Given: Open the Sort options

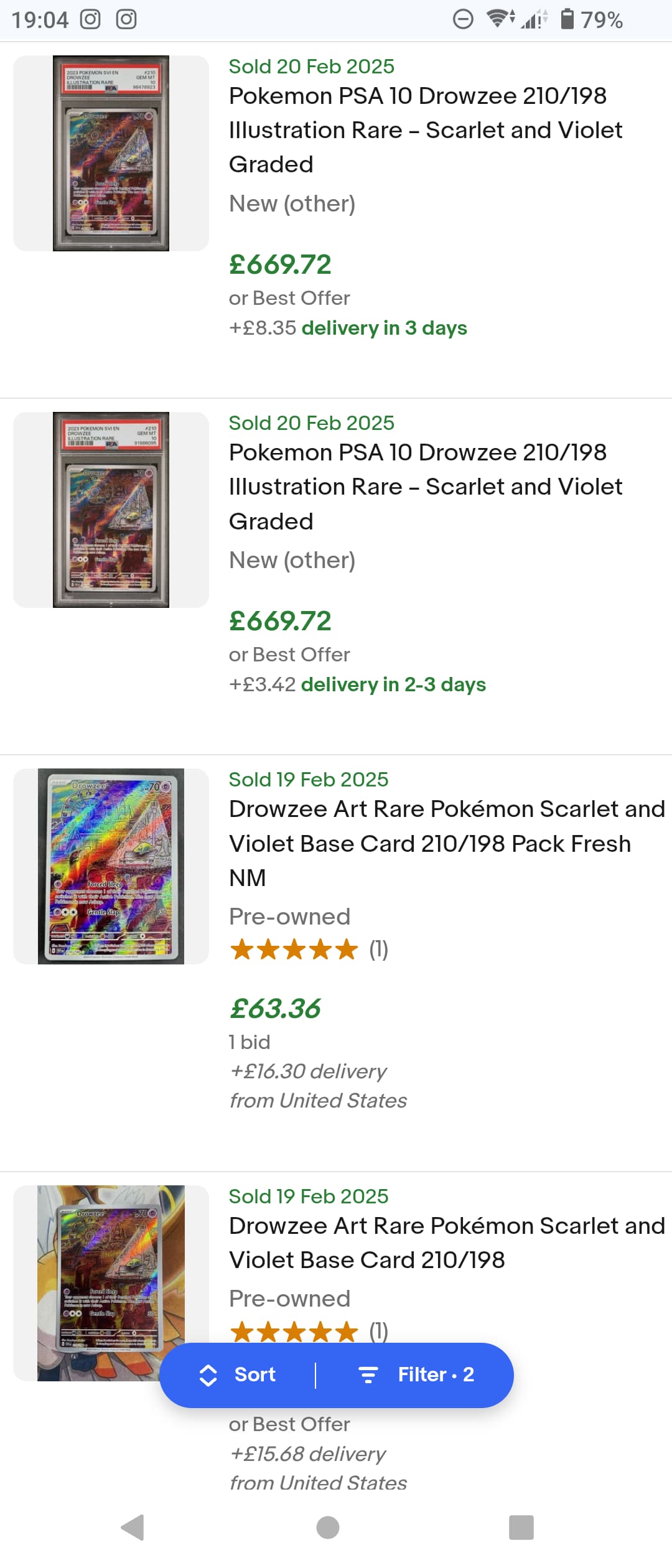Looking at the screenshot, I should click(x=238, y=1374).
